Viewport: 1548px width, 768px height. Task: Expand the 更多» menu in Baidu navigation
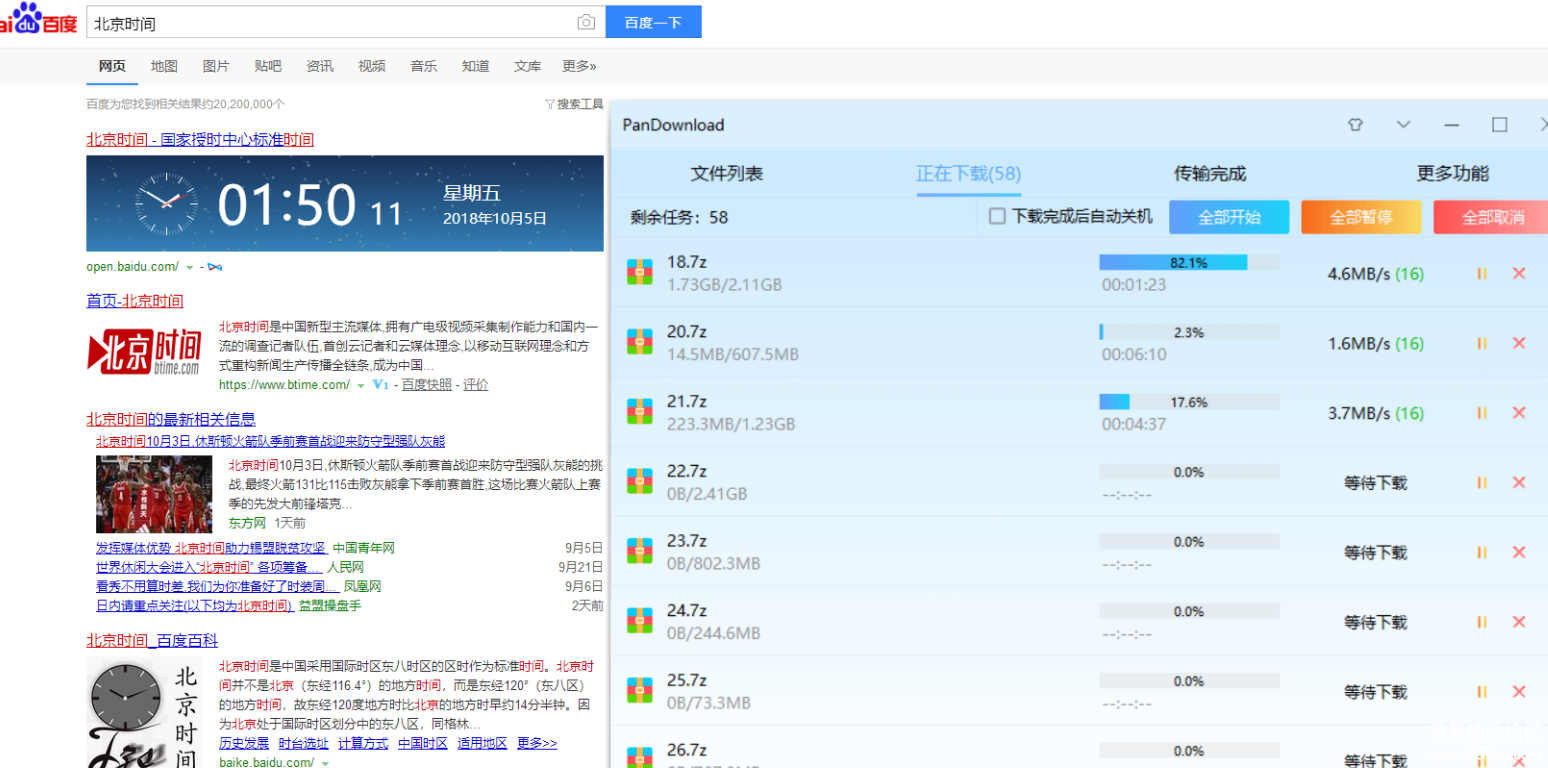(x=578, y=66)
